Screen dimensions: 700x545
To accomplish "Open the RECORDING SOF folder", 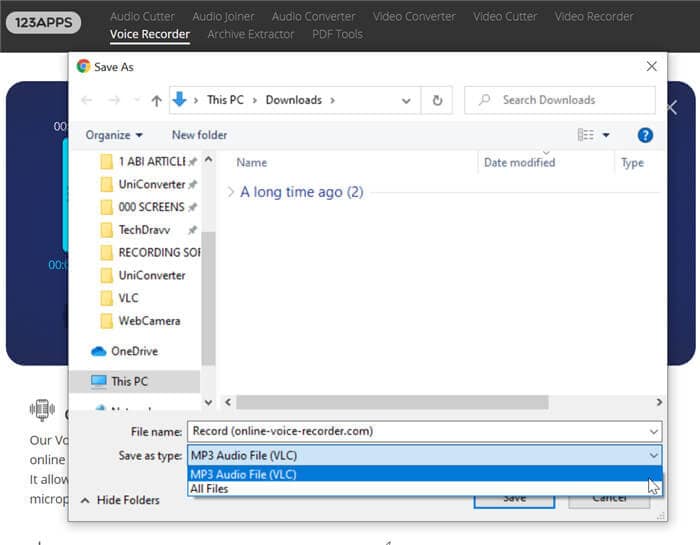I will click(150, 253).
